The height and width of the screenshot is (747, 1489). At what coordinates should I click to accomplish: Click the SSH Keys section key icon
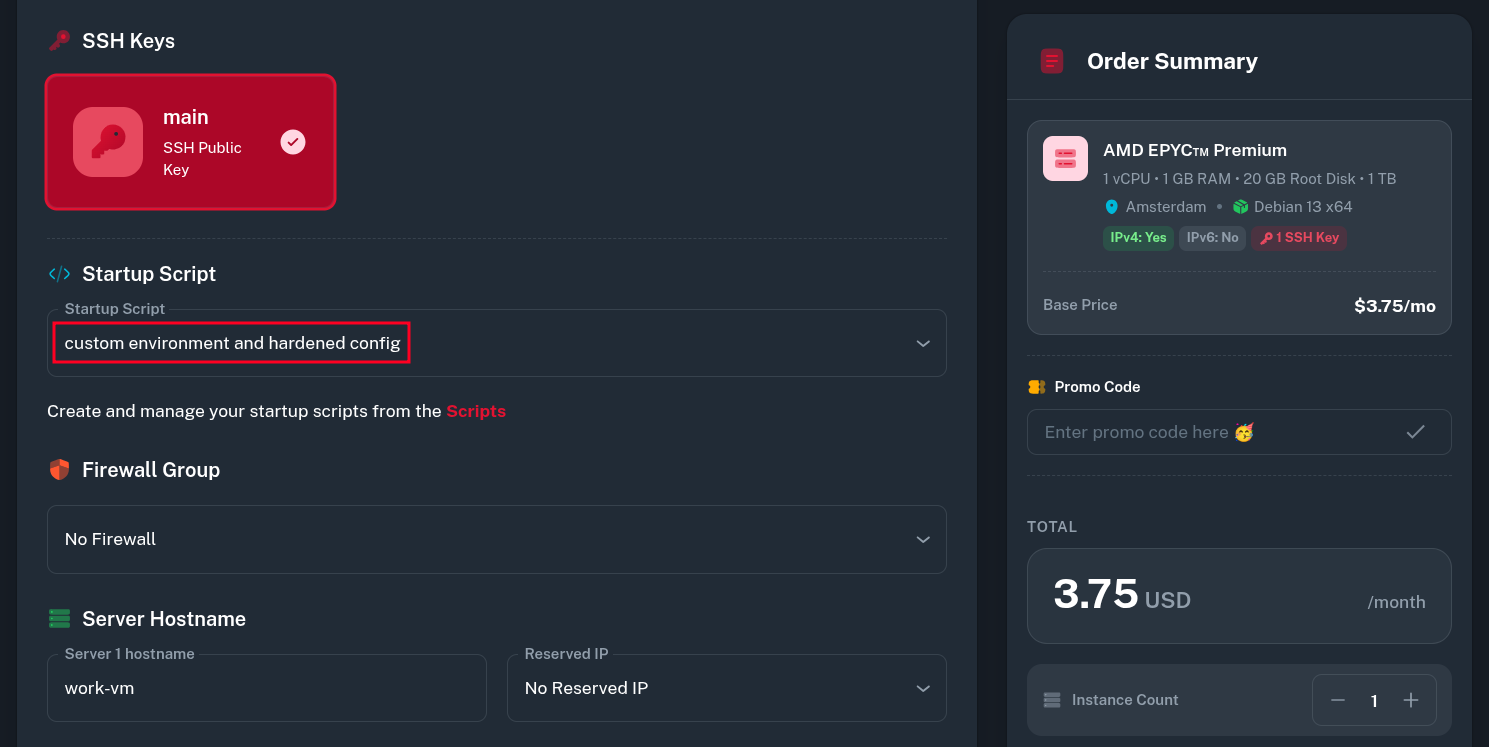click(60, 41)
